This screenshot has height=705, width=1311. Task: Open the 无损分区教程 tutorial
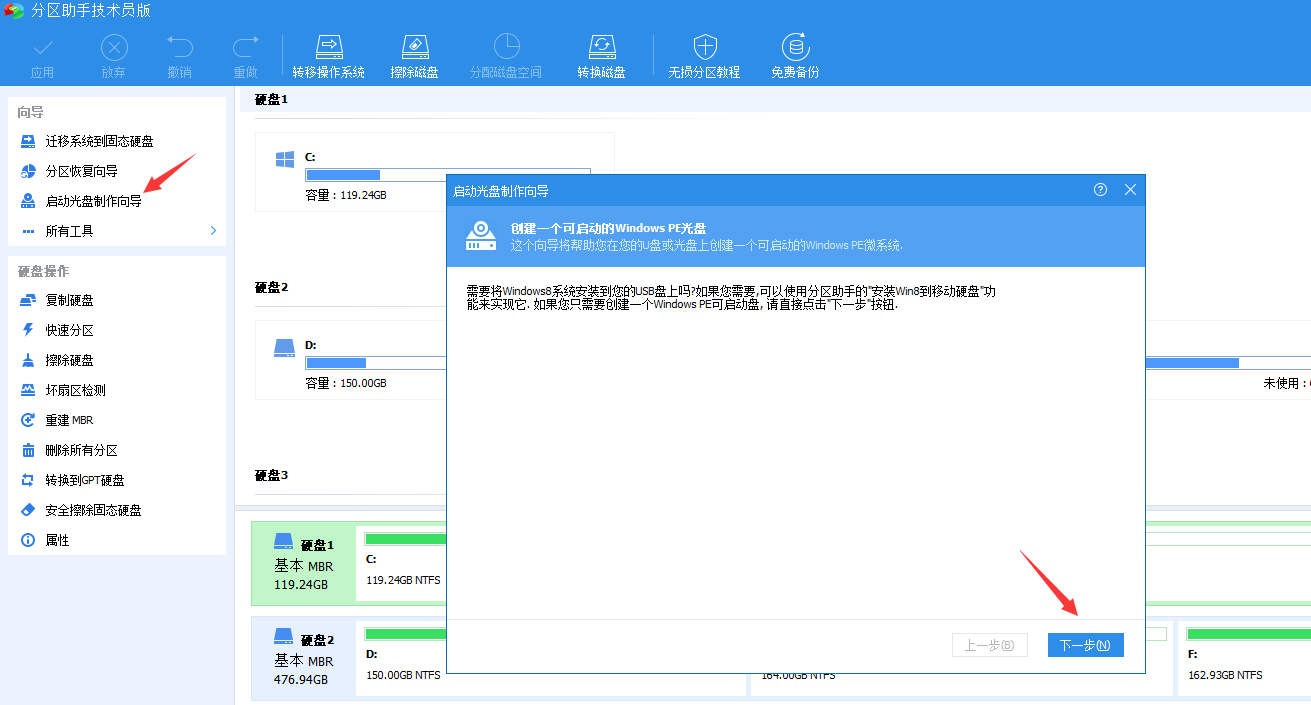704,55
